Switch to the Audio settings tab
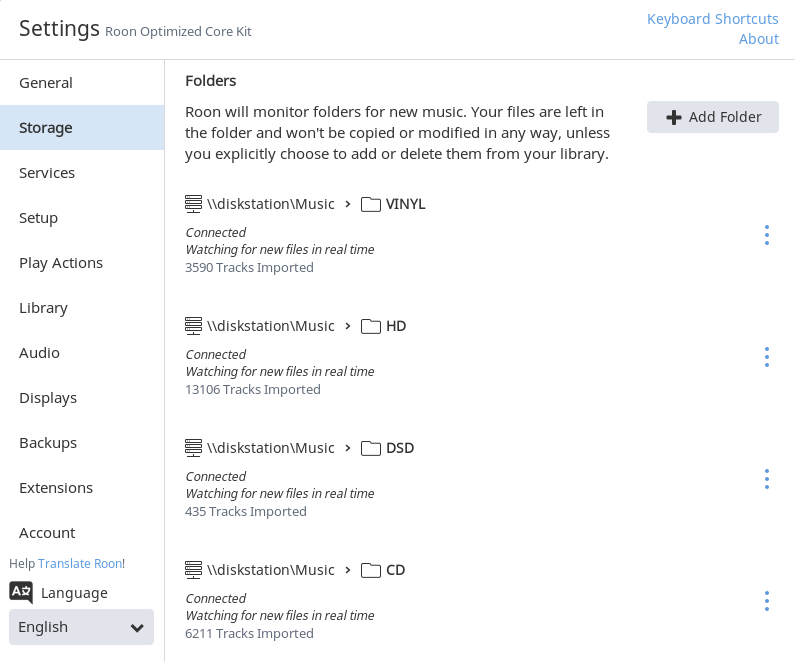The width and height of the screenshot is (795, 662). coord(39,353)
